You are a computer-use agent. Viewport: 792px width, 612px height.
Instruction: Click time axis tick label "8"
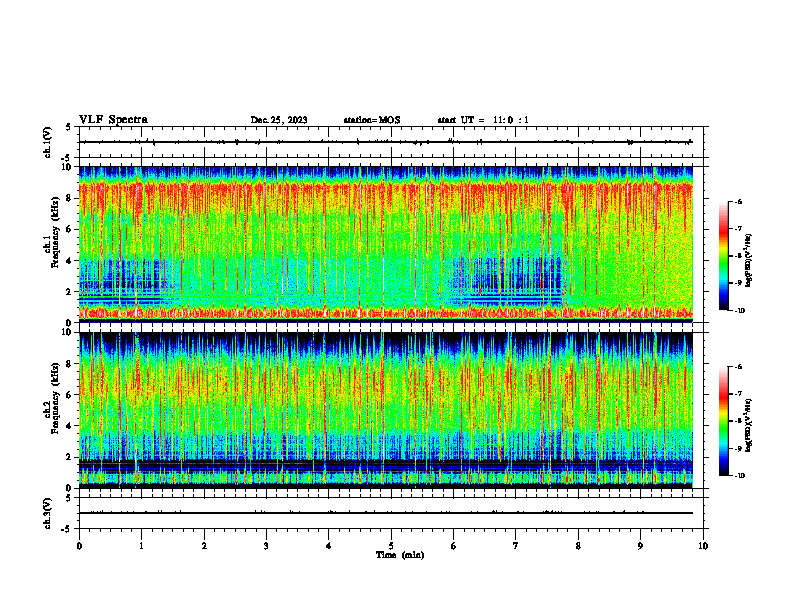[578, 546]
